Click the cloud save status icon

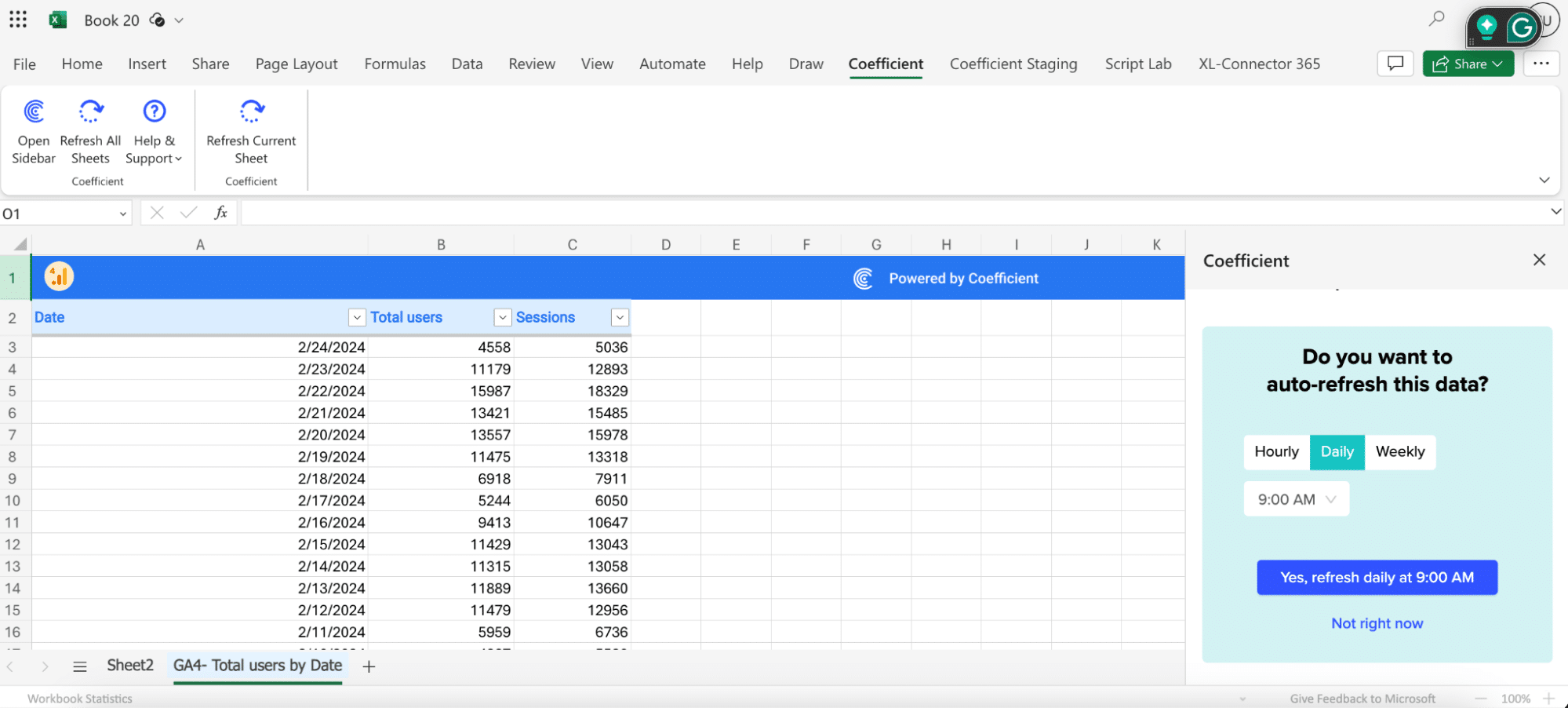click(x=157, y=20)
